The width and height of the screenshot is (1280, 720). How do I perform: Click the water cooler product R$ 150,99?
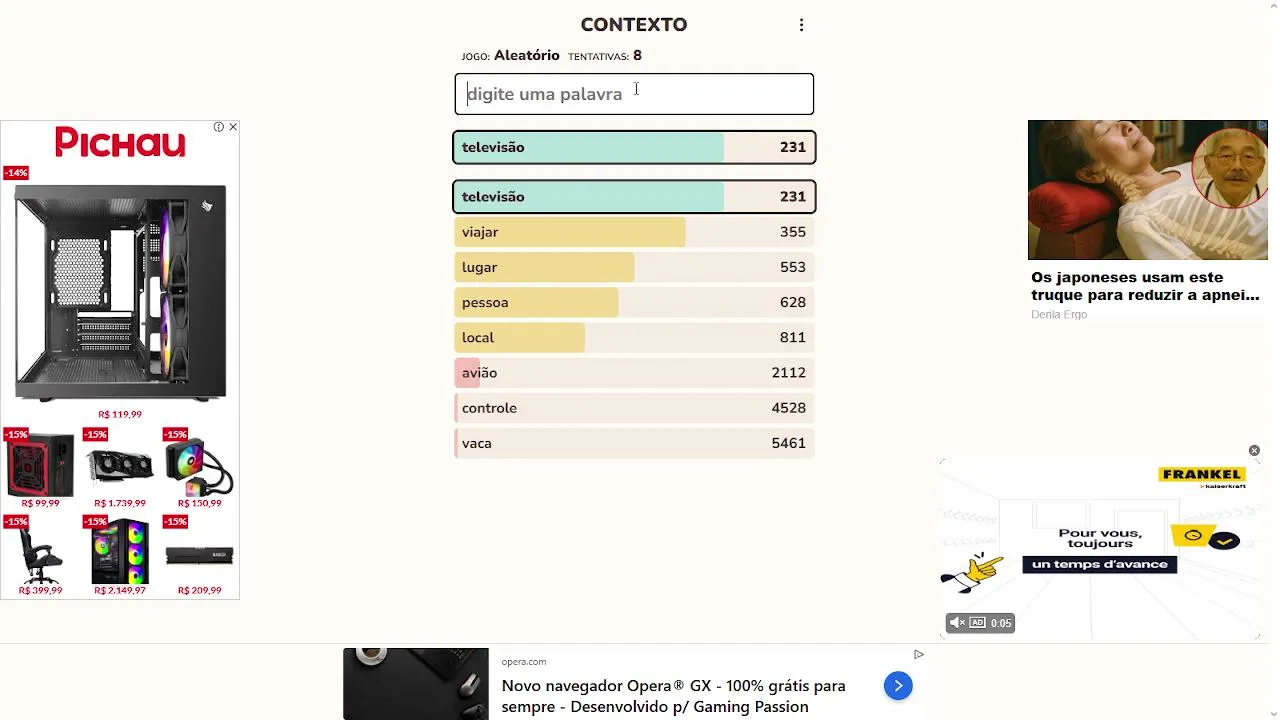click(199, 466)
